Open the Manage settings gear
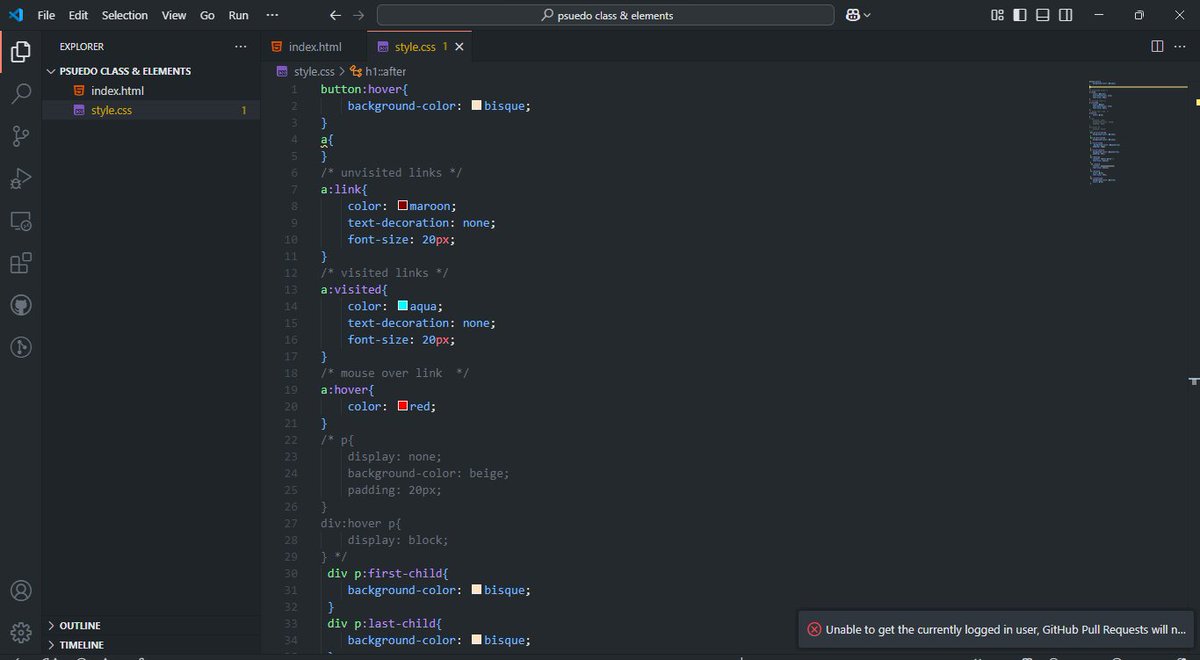This screenshot has height=660, width=1200. pos(20,630)
